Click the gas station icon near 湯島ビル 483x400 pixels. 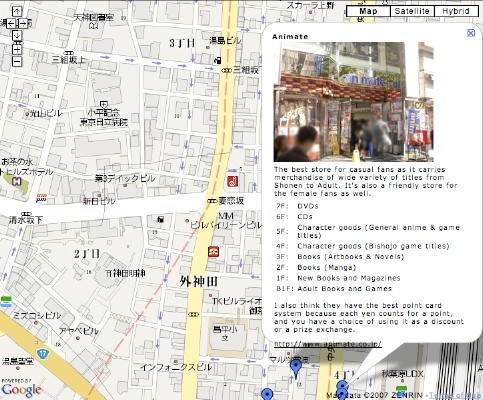(x=217, y=60)
